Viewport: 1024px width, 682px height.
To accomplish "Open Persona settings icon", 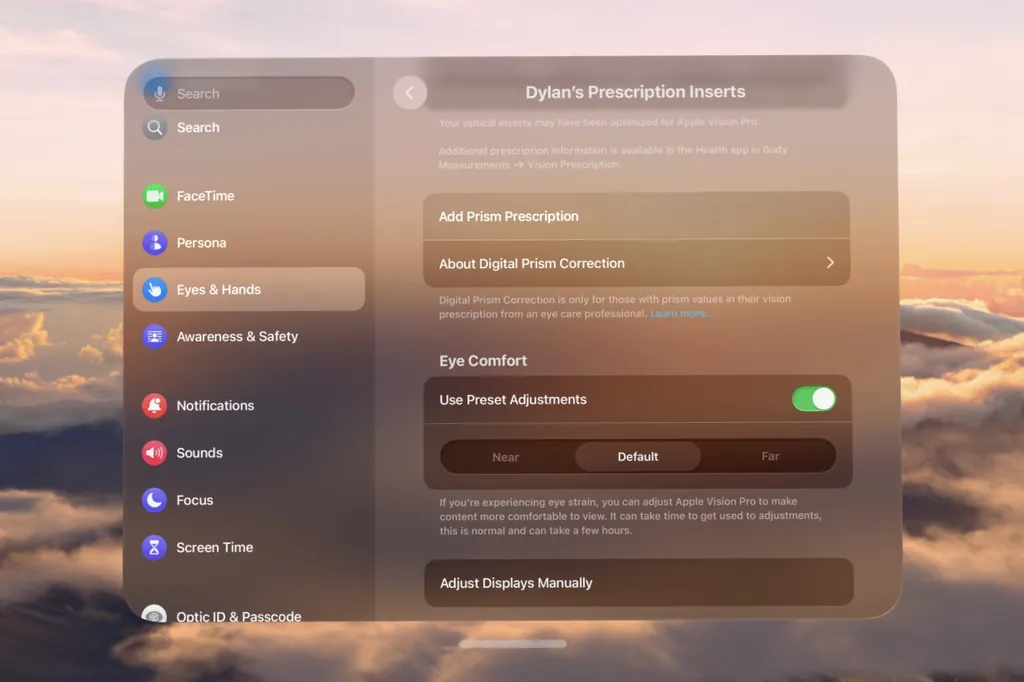I will point(154,243).
